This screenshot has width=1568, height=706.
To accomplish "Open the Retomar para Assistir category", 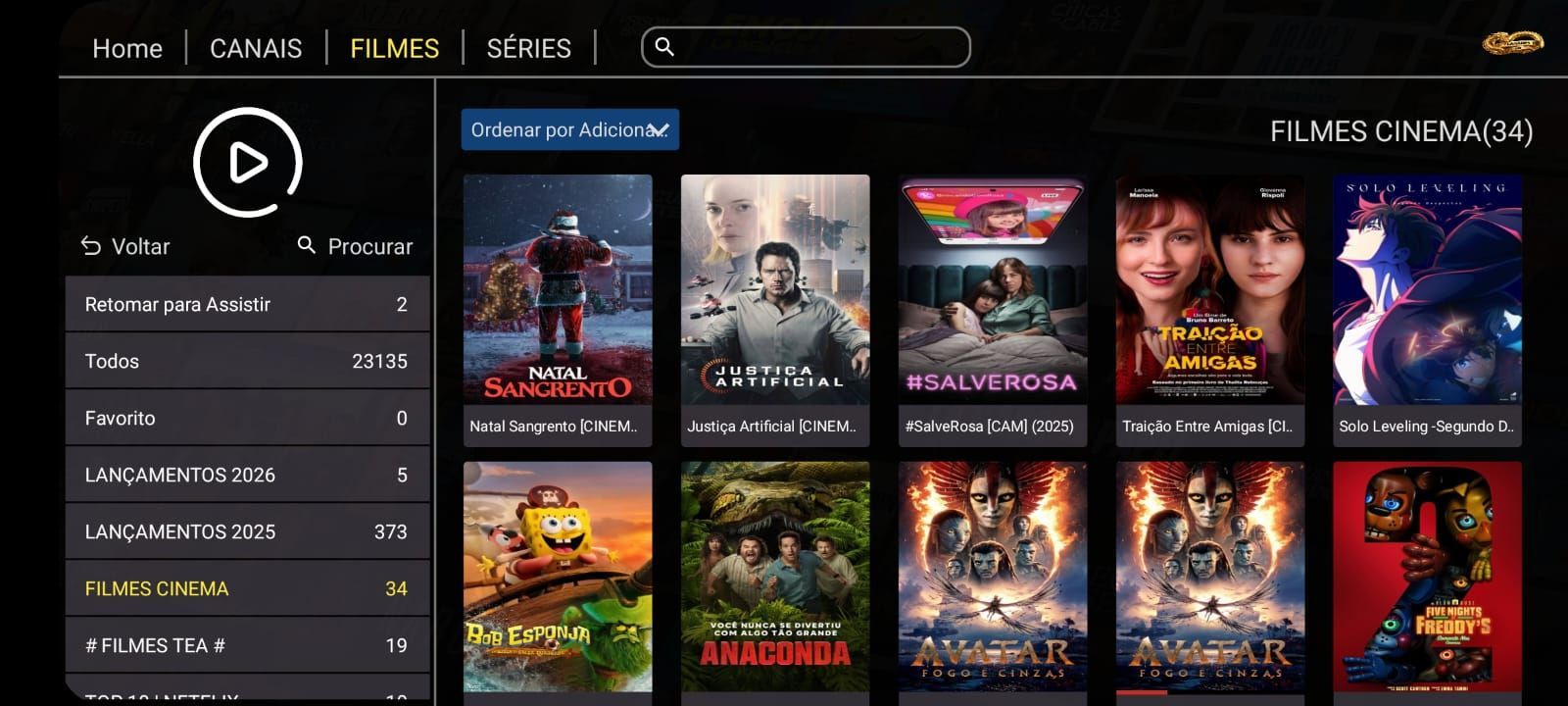I will pos(248,304).
